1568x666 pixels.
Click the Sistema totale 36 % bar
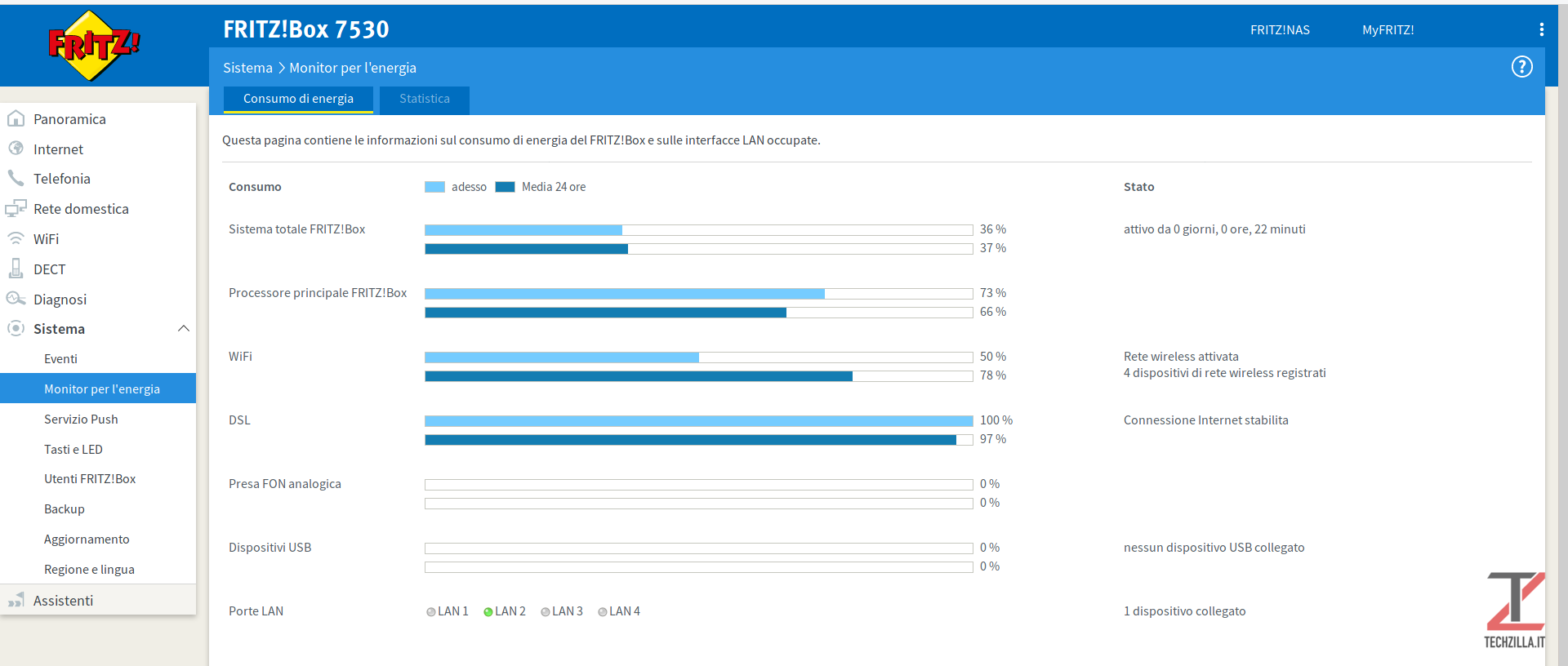[x=698, y=230]
